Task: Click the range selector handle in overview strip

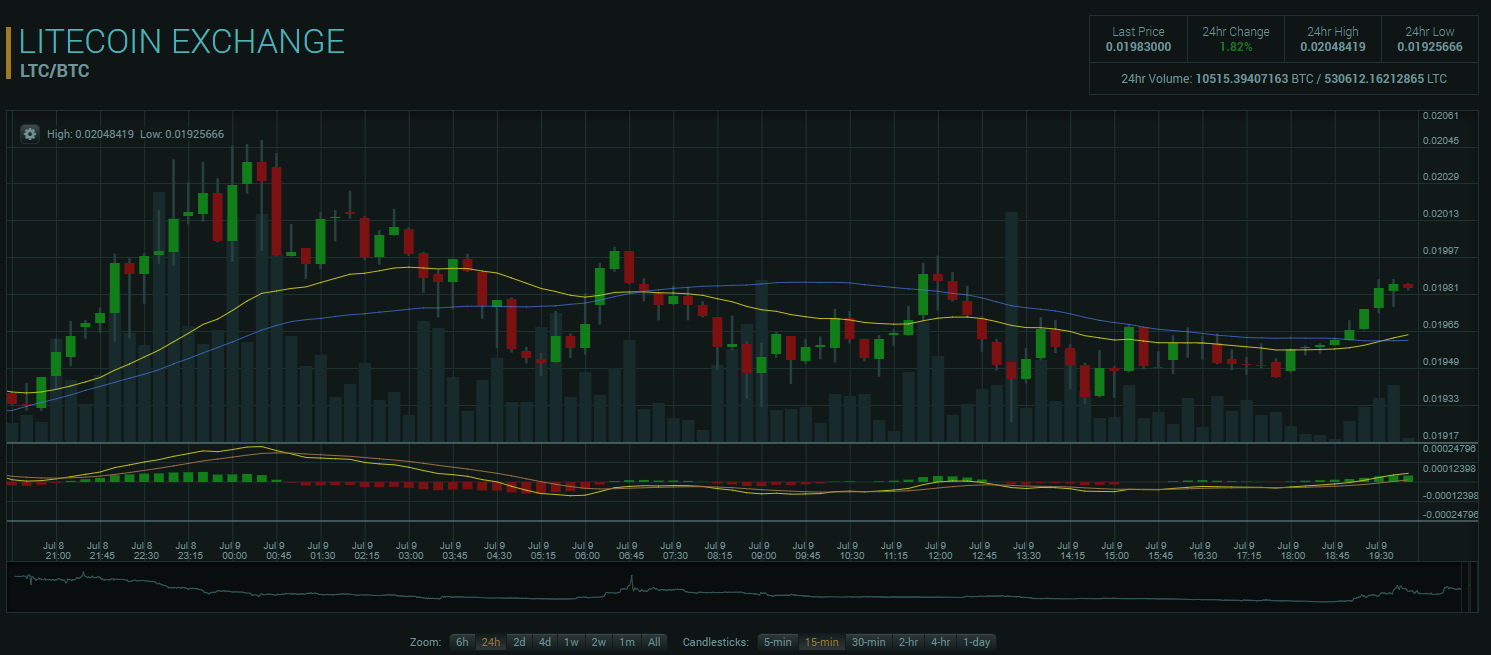Action: pyautogui.click(x=1469, y=587)
